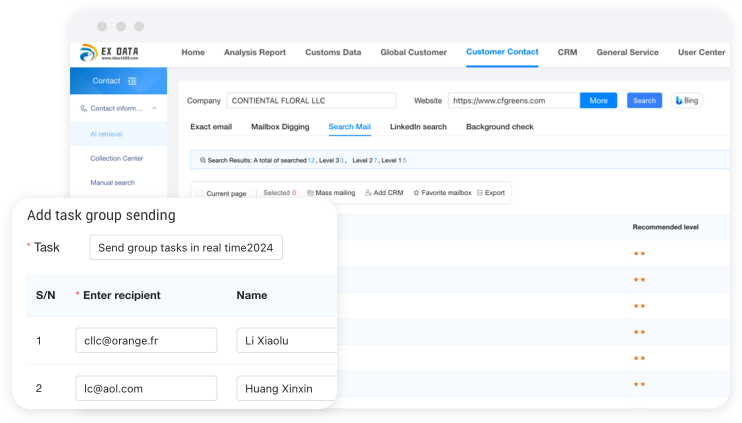Click the Favorite mailbox star icon
This screenshot has height=423, width=742.
click(x=416, y=192)
